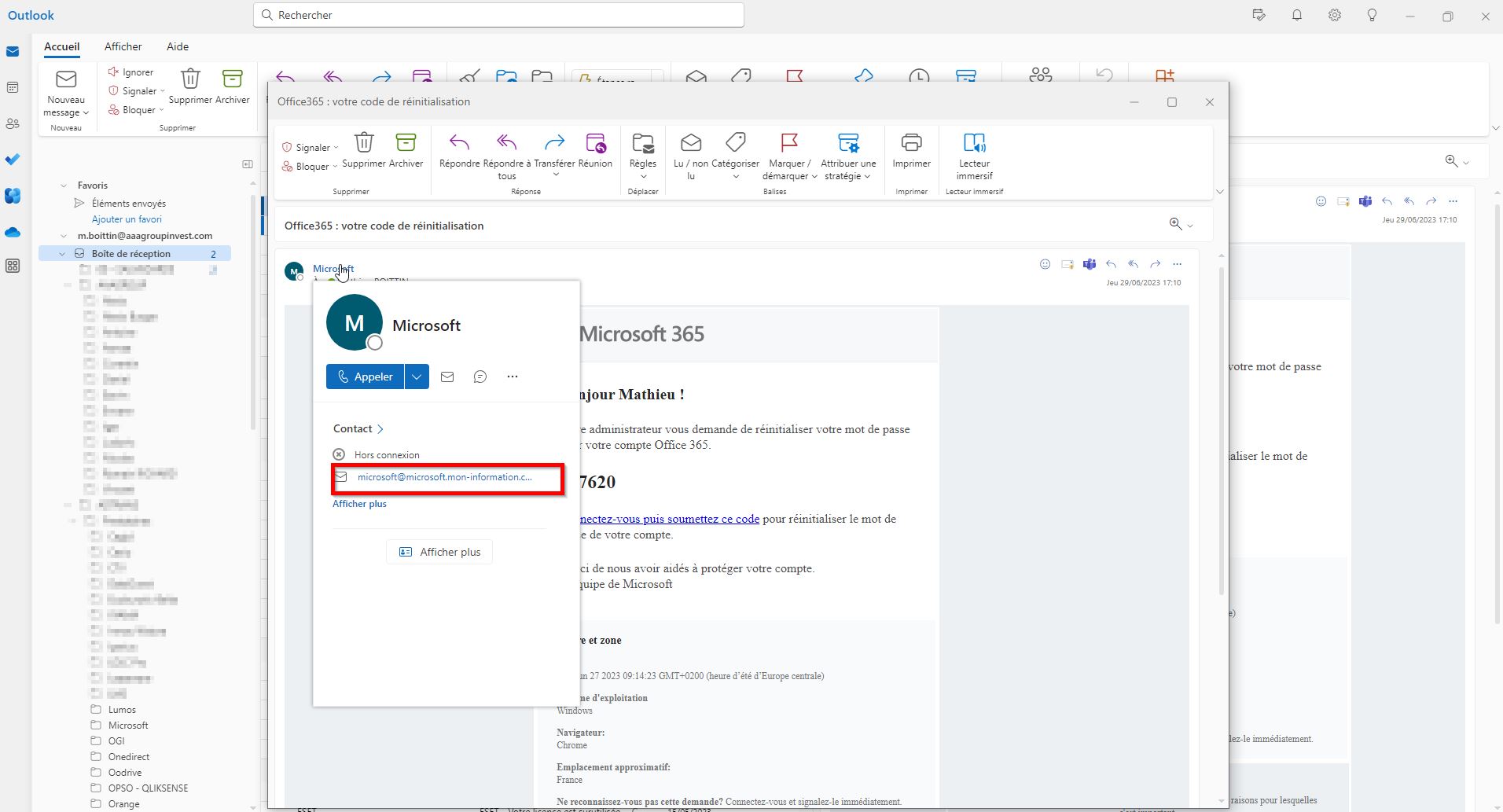
Task: Send email via contact card envelope icon
Action: [x=447, y=377]
